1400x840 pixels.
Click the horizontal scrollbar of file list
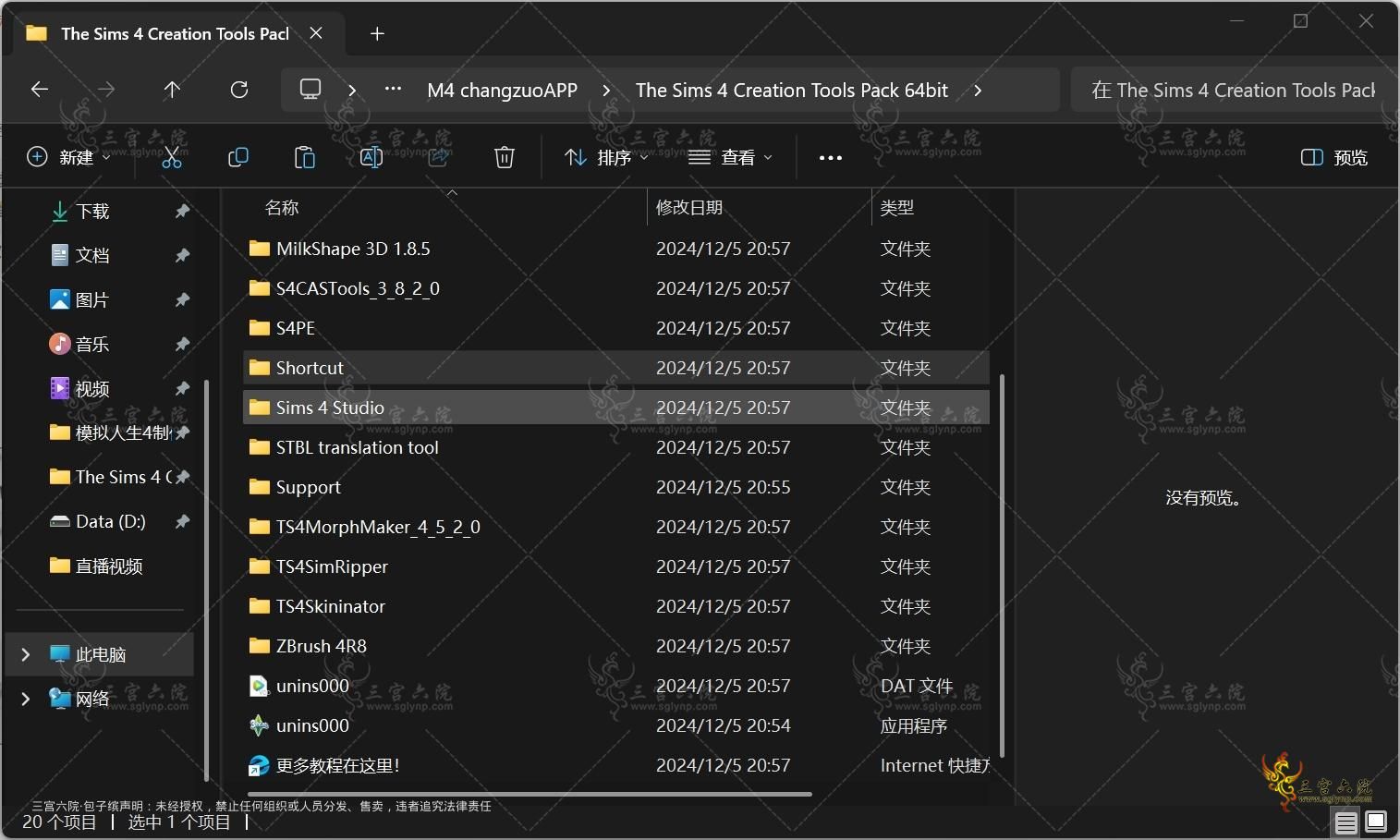tap(530, 794)
